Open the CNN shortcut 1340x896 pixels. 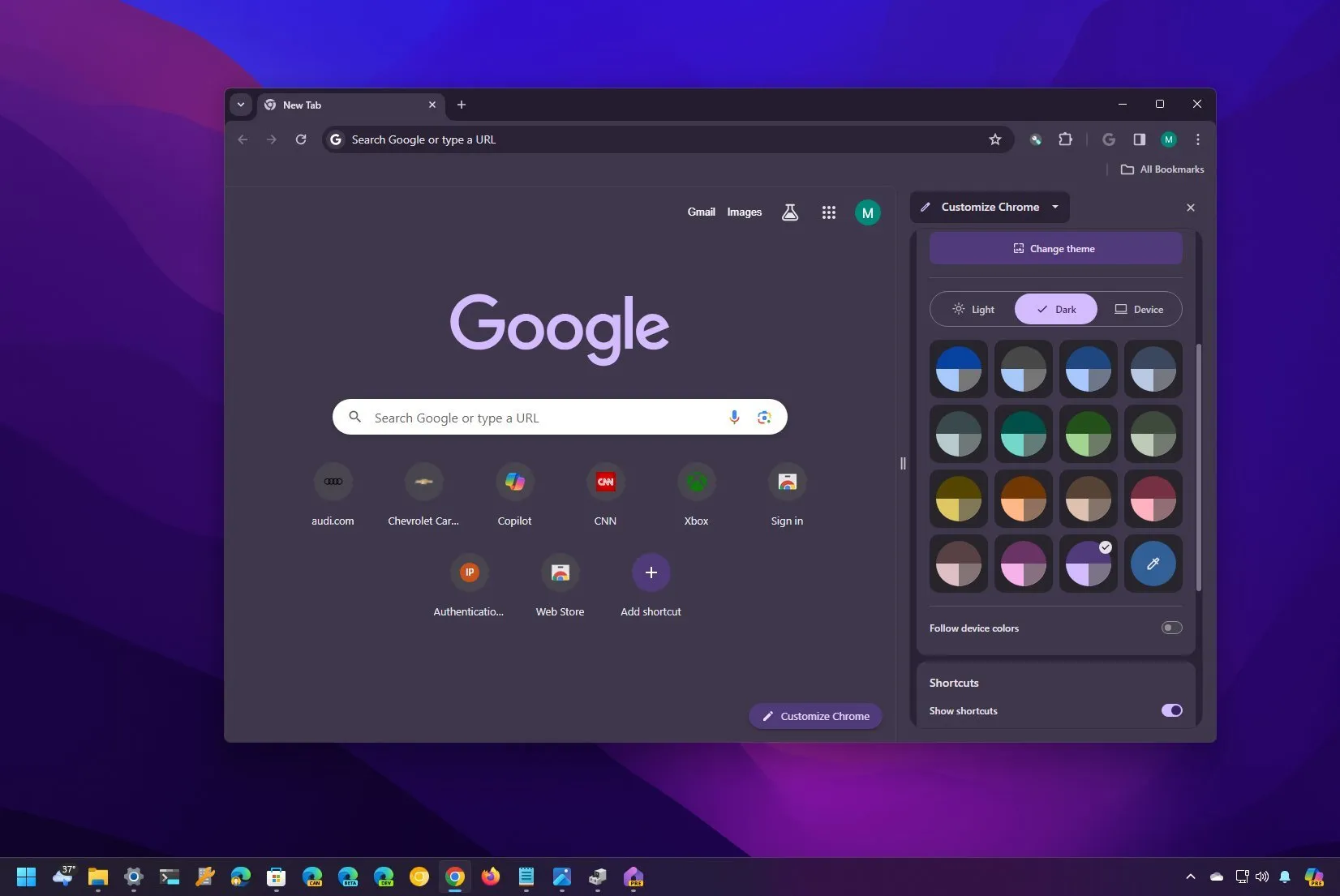[606, 495]
